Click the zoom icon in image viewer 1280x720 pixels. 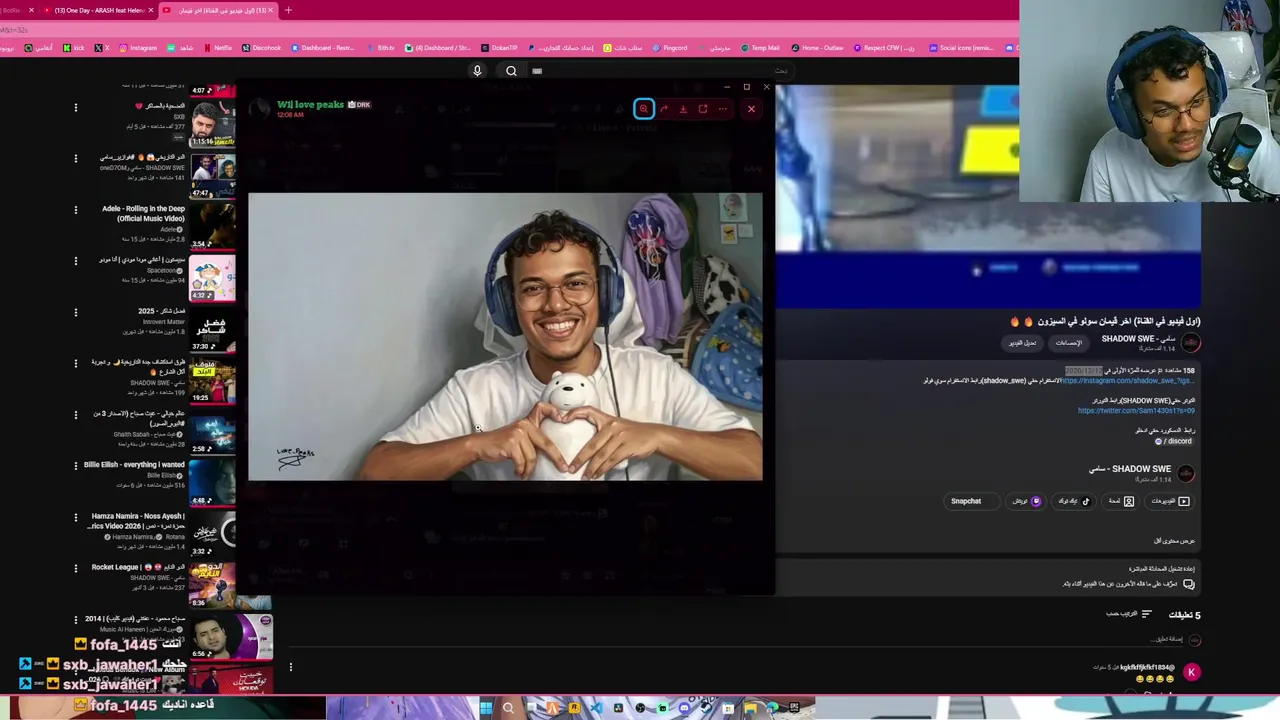point(644,109)
